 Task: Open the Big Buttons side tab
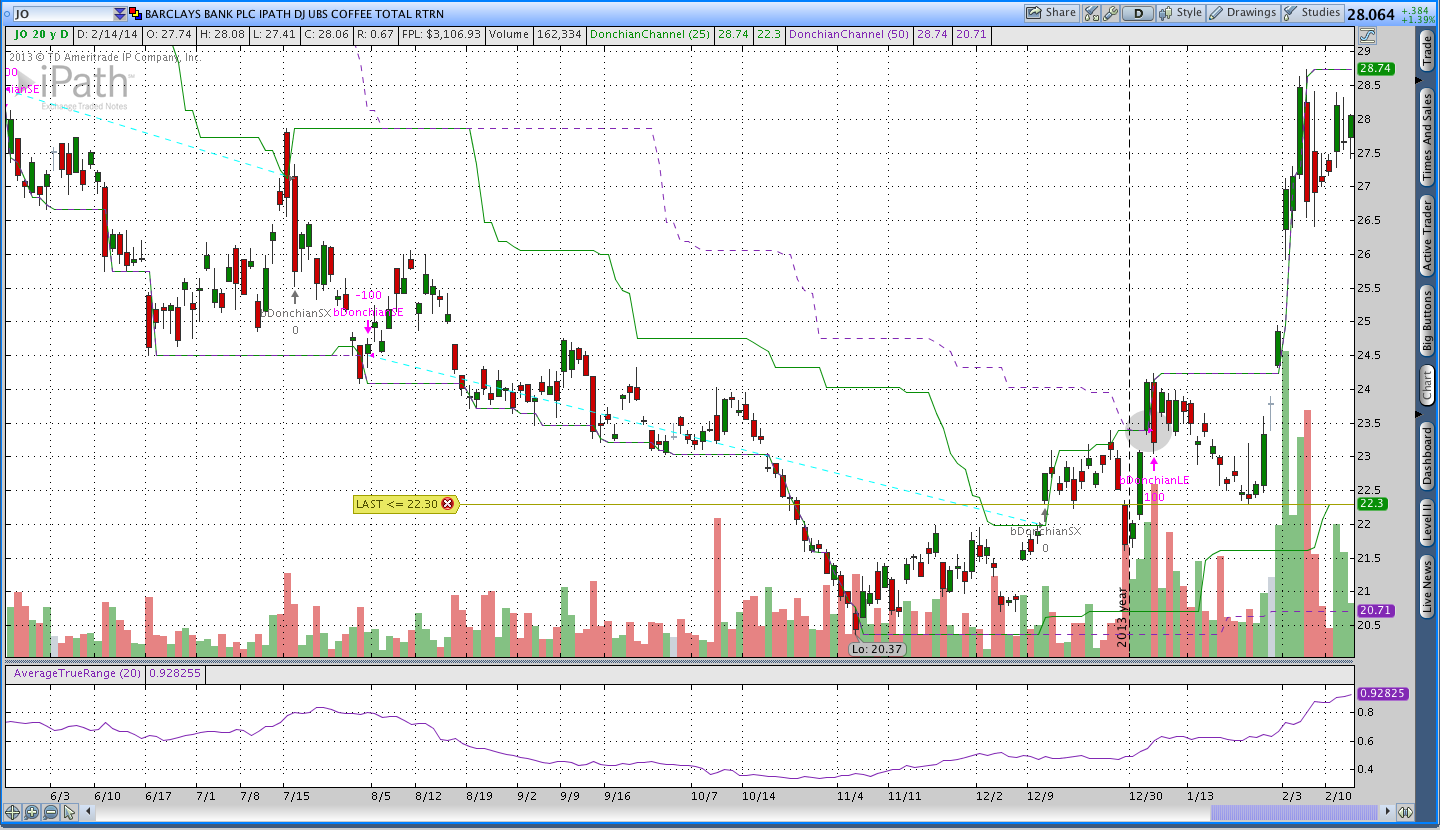1427,321
